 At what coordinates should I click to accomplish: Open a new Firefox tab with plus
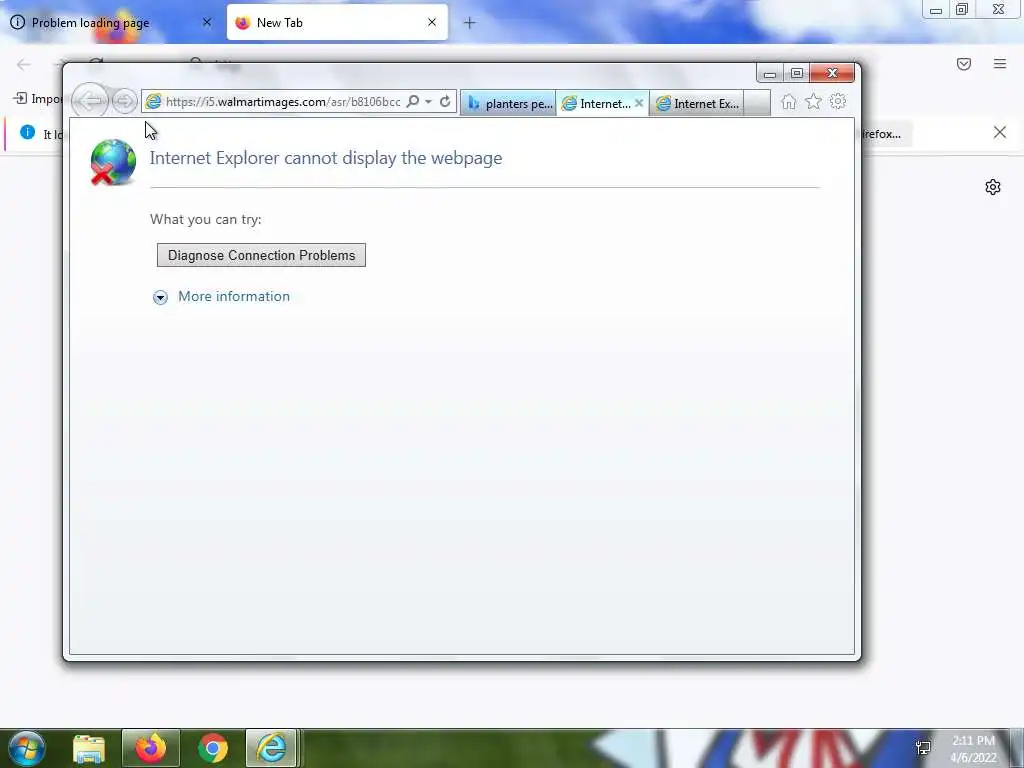click(470, 23)
